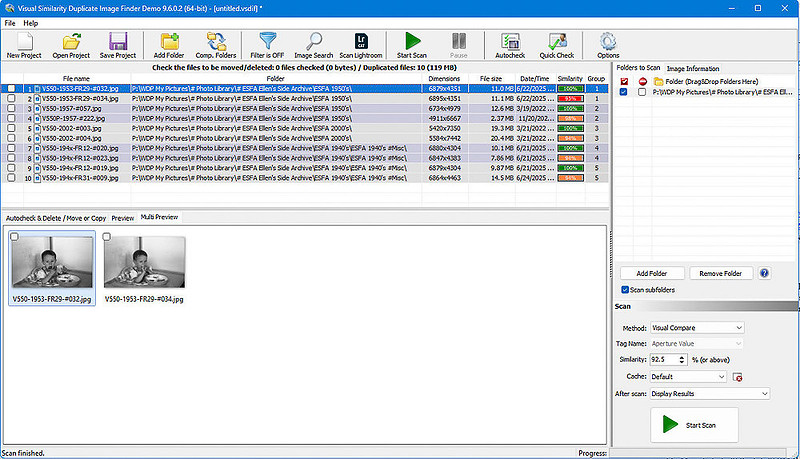The image size is (800, 459).
Task: Open Project from the toolbar
Action: (x=71, y=42)
